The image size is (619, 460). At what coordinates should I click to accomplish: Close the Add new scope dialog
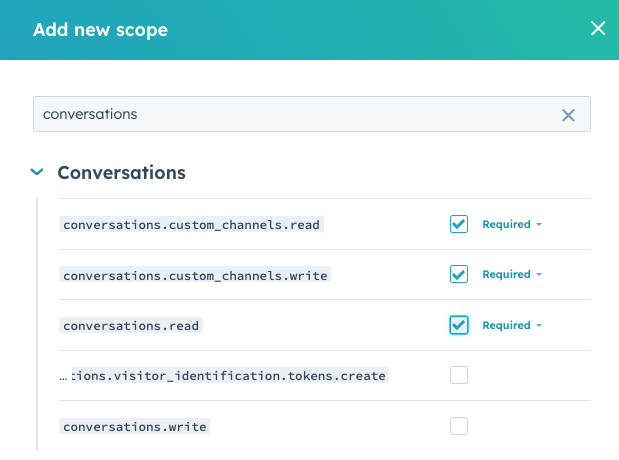coord(598,28)
